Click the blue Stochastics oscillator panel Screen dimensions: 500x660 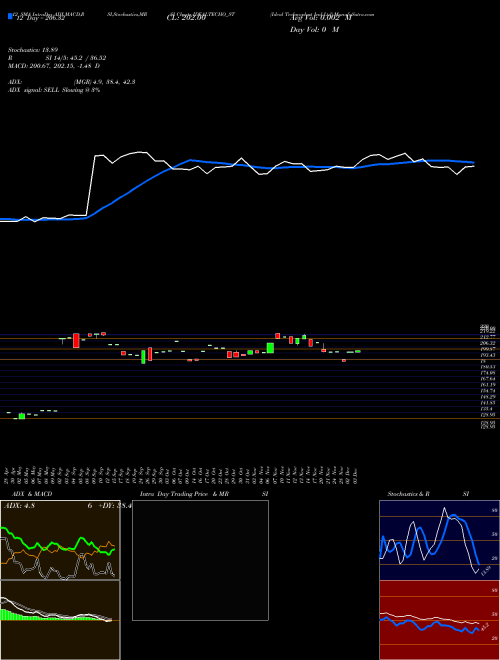click(x=439, y=540)
